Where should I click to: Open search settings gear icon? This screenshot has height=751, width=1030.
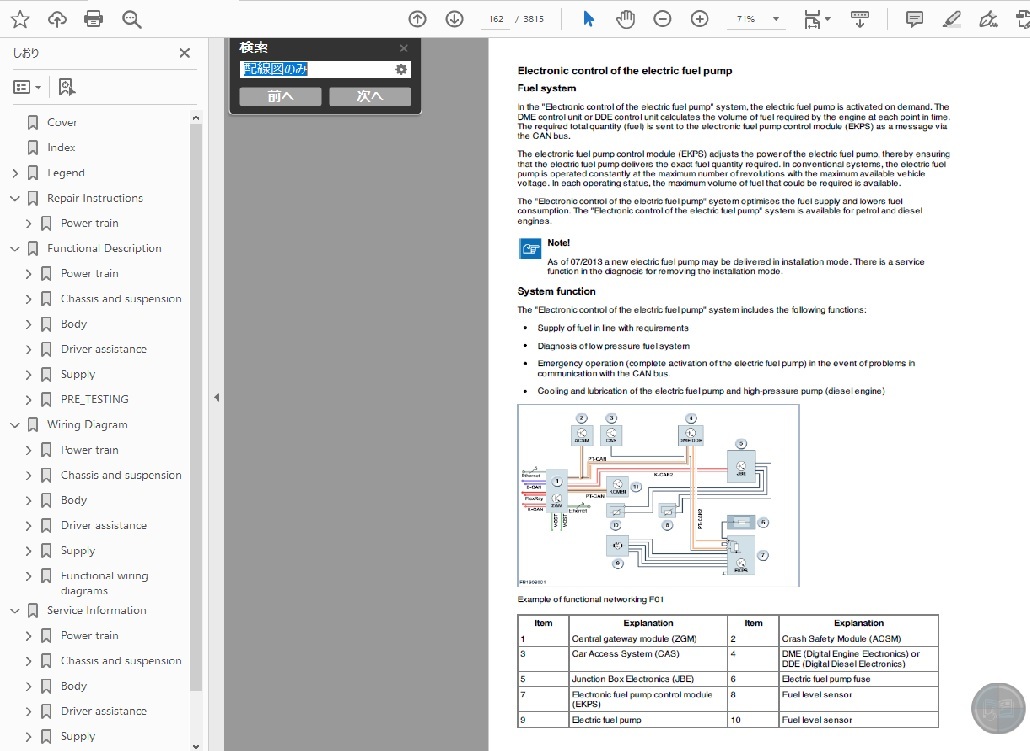click(x=401, y=69)
